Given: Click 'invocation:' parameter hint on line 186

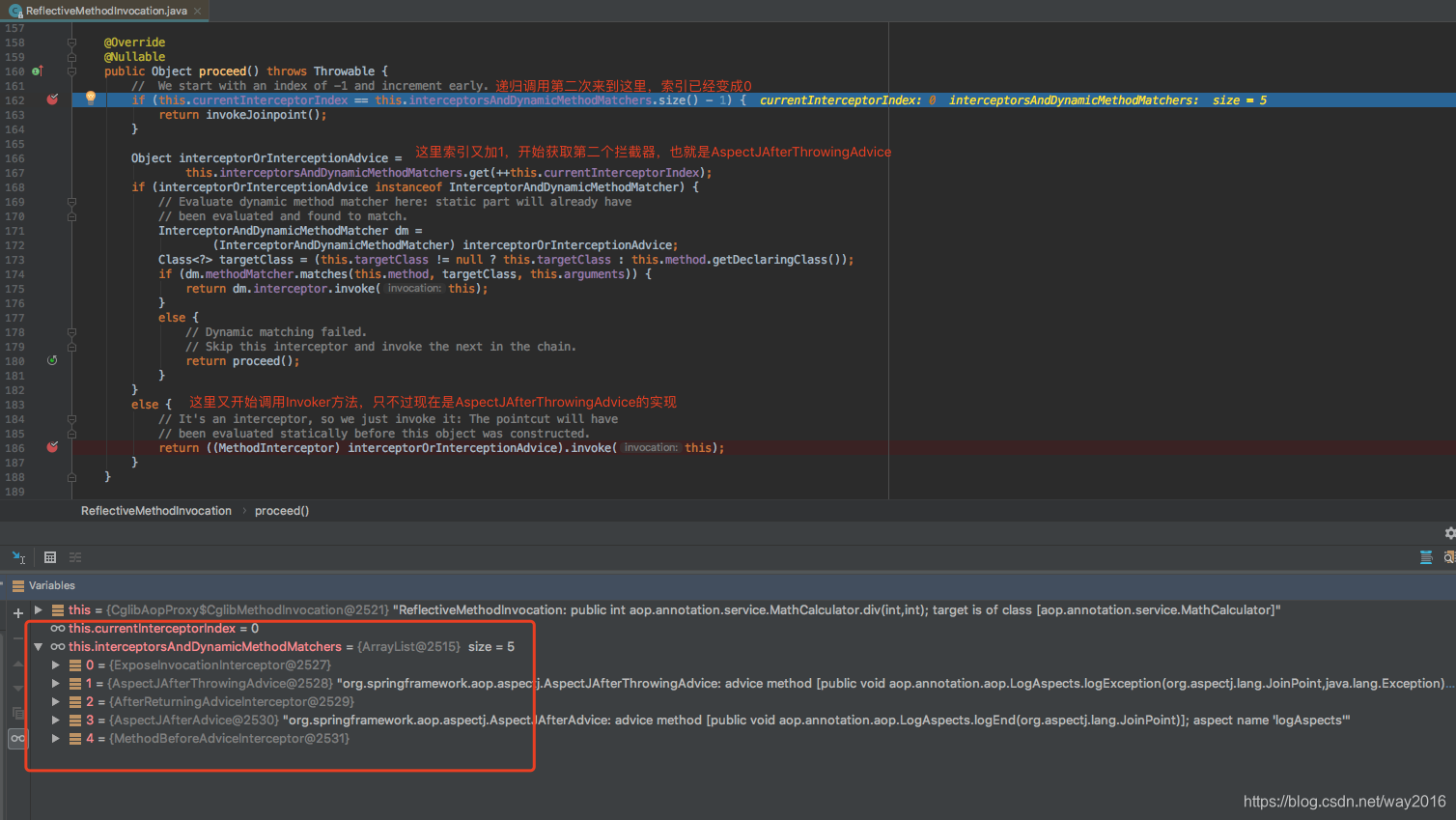Looking at the screenshot, I should (x=652, y=448).
